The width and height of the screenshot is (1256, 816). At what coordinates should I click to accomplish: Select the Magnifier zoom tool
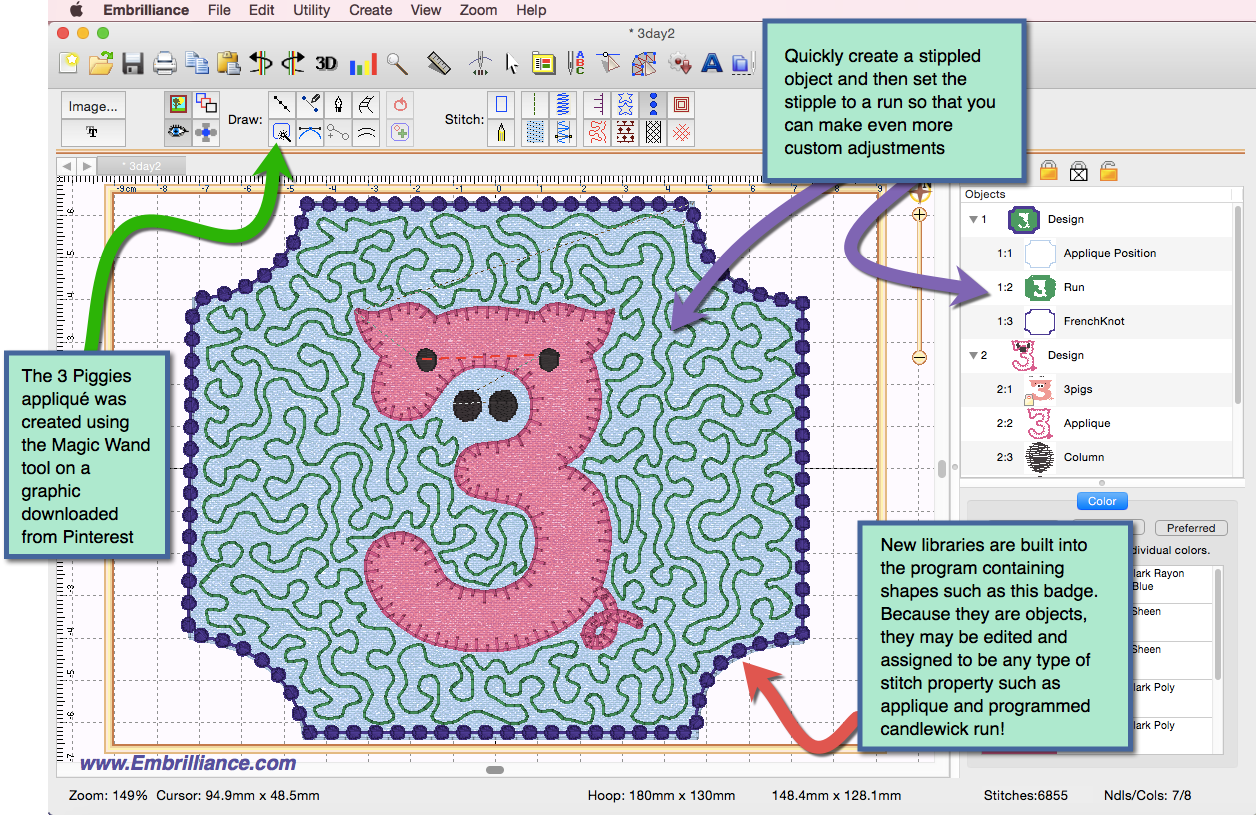397,62
